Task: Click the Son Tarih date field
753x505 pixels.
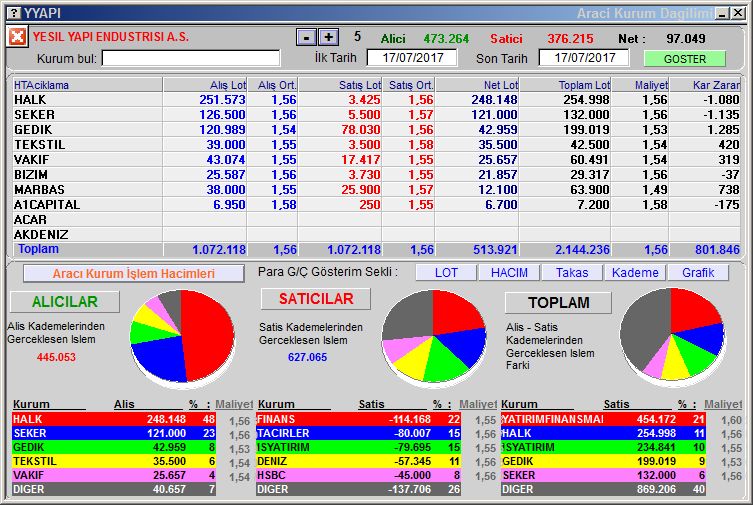Action: [584, 58]
